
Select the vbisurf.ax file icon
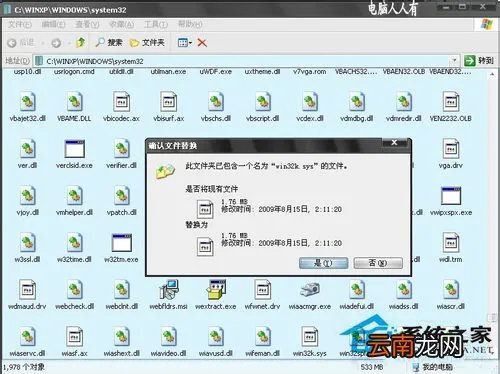pyautogui.click(x=168, y=102)
